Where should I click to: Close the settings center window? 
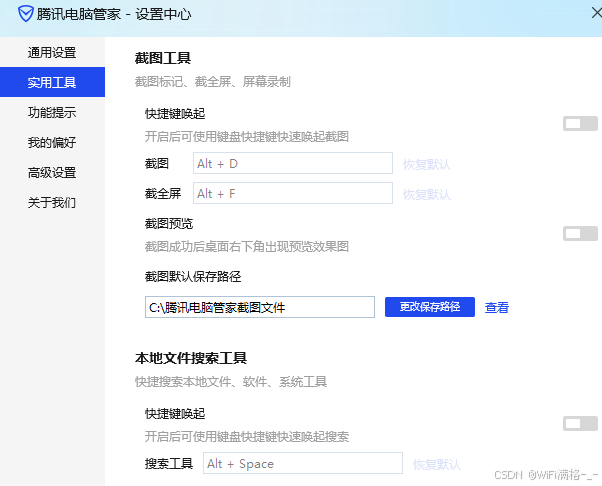coord(596,13)
